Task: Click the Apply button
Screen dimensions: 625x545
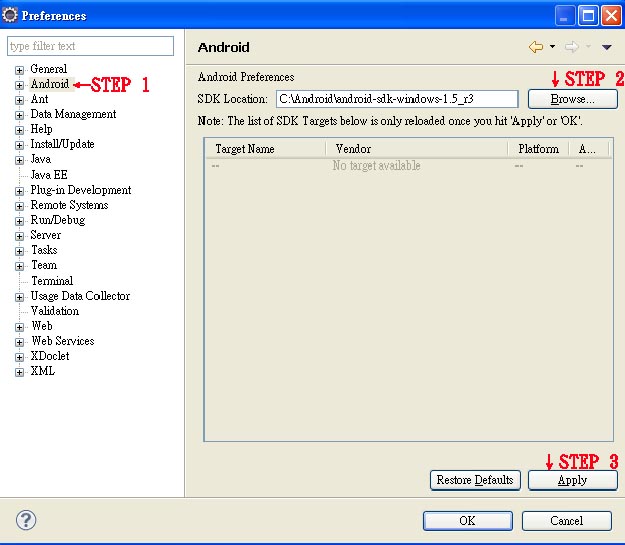Action: tap(573, 480)
